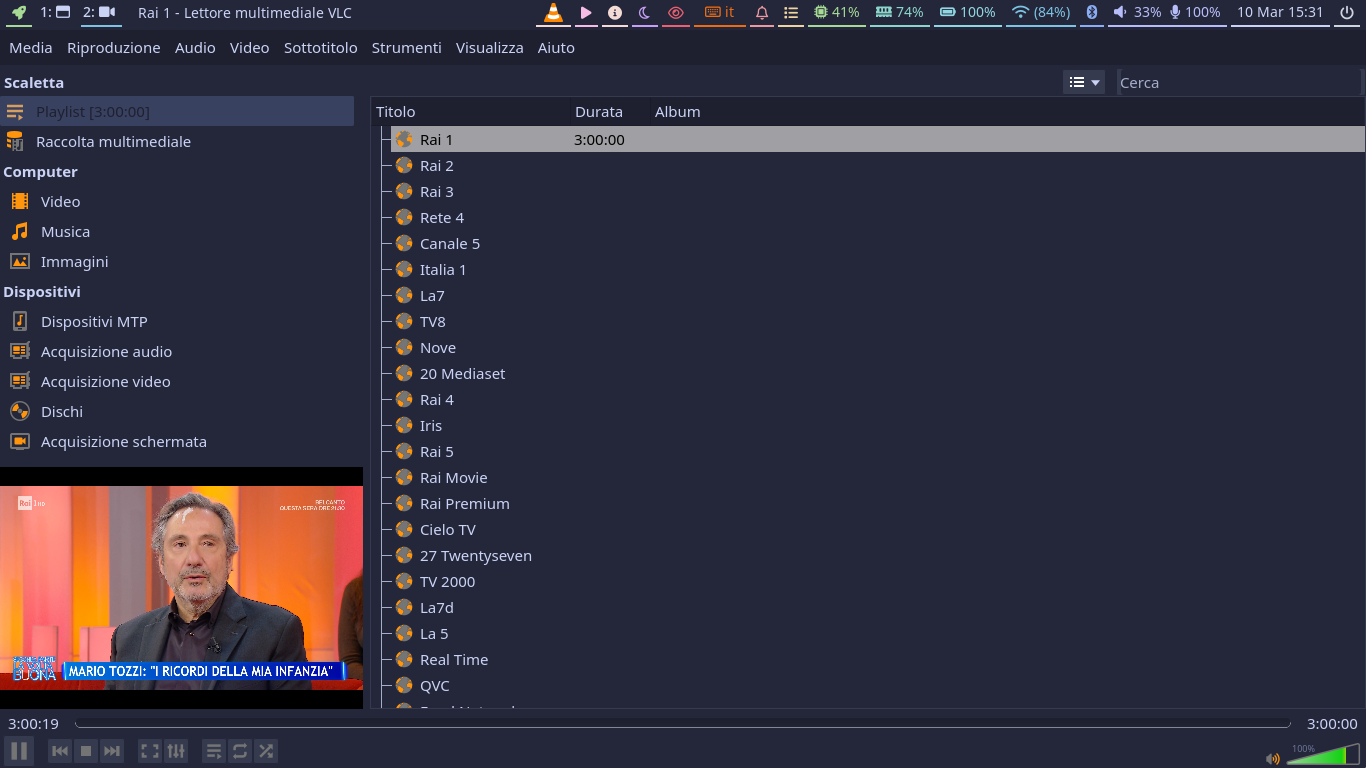Open the Wi-Fi status indicator

point(1041,12)
